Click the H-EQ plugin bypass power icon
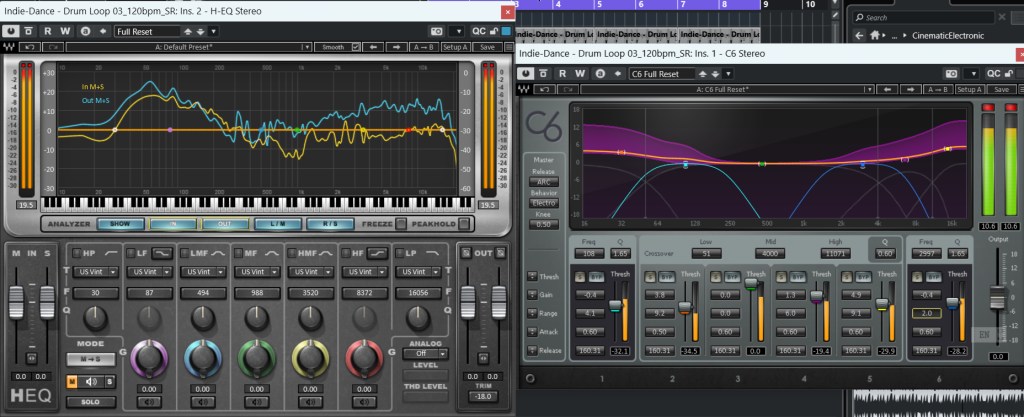This screenshot has width=1024, height=417. [13, 31]
